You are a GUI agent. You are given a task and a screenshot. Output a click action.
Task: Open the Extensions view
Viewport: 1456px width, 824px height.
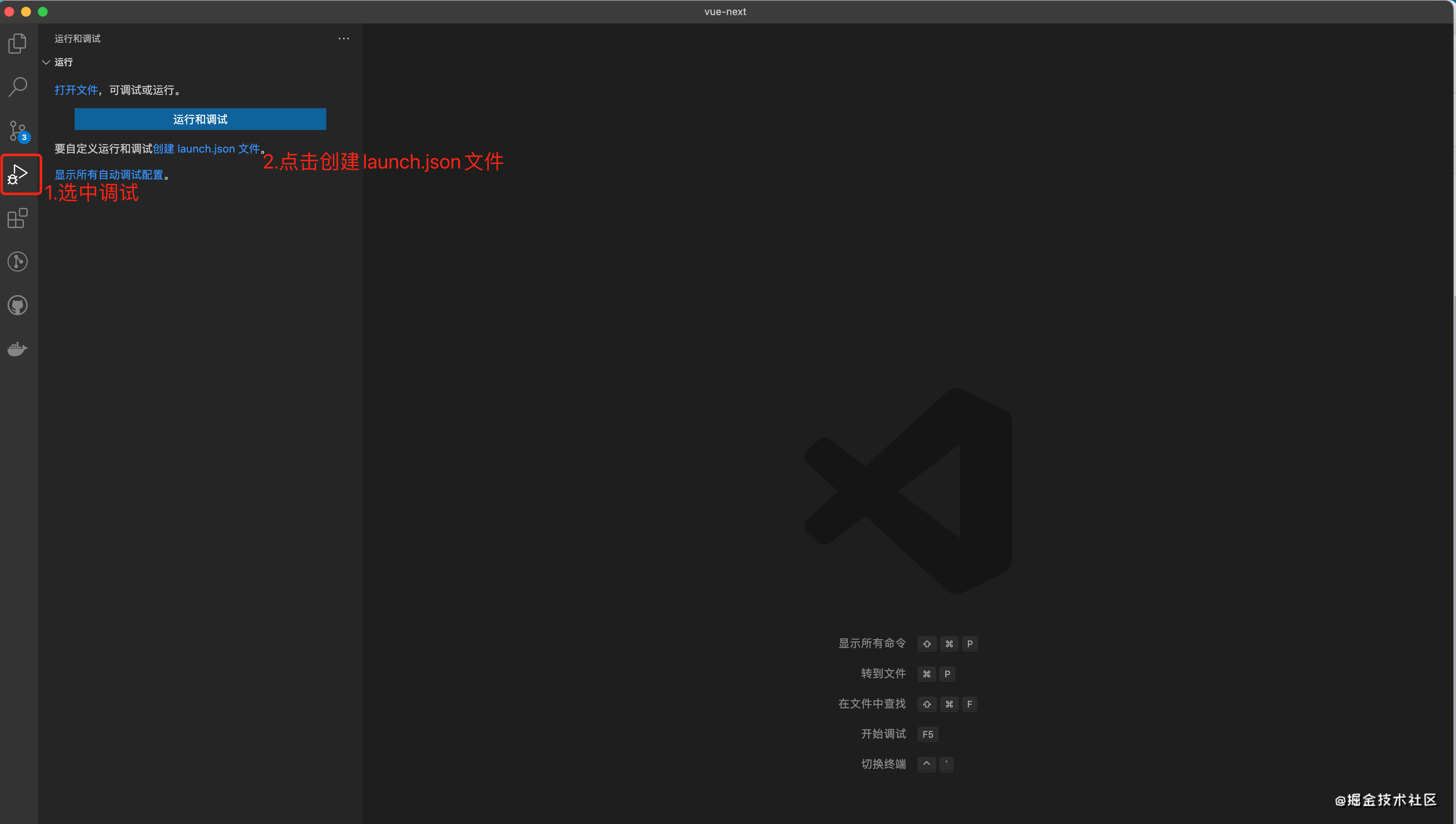[x=18, y=218]
